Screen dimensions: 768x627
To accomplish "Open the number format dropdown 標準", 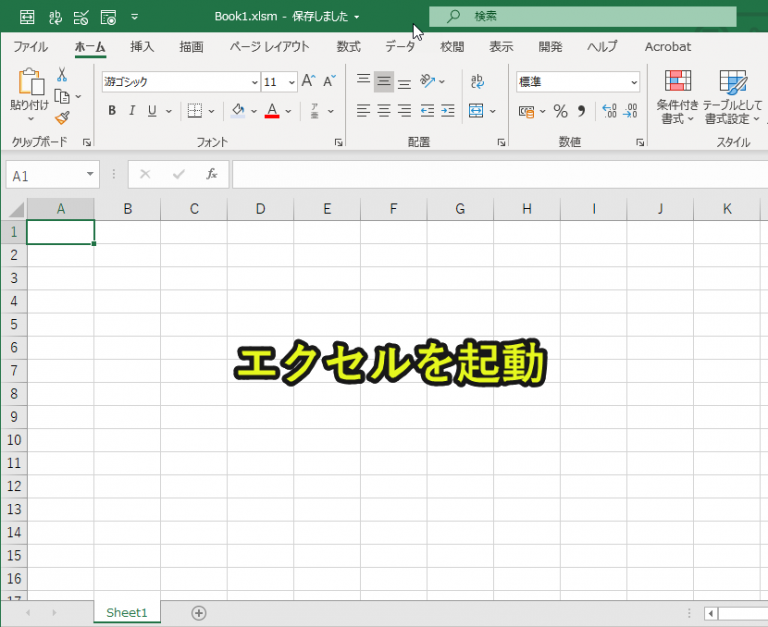I will pos(634,82).
